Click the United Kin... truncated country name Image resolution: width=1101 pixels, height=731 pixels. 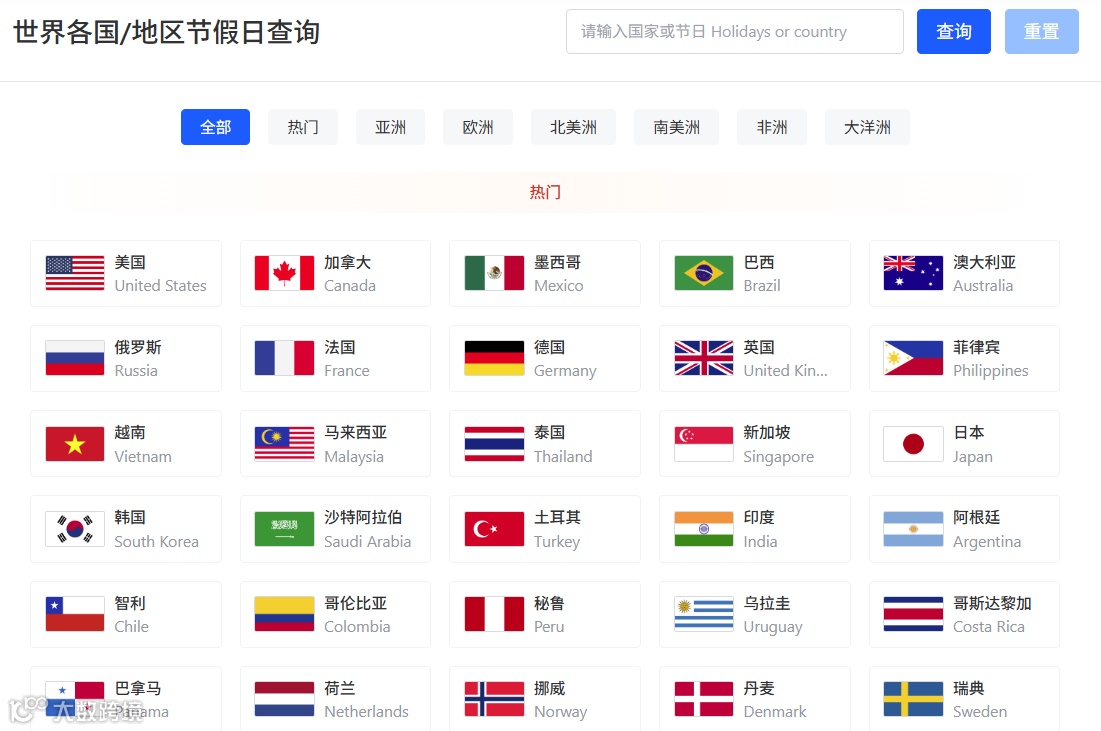coord(785,371)
